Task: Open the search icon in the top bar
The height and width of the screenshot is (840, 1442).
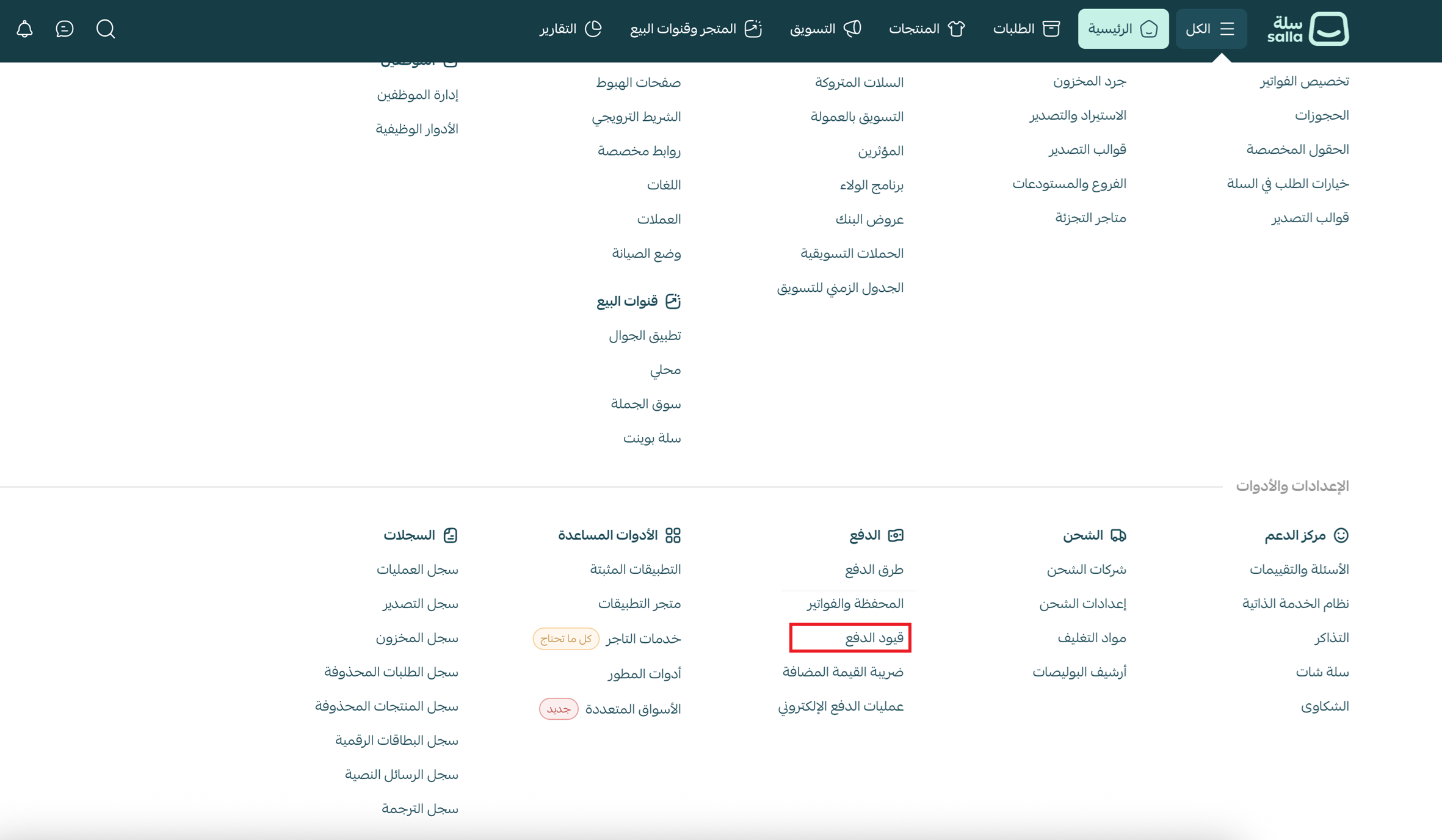Action: pyautogui.click(x=105, y=29)
